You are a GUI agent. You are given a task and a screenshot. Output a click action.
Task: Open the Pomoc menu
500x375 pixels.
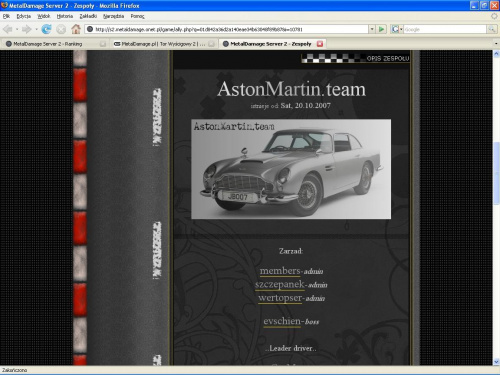coord(137,16)
